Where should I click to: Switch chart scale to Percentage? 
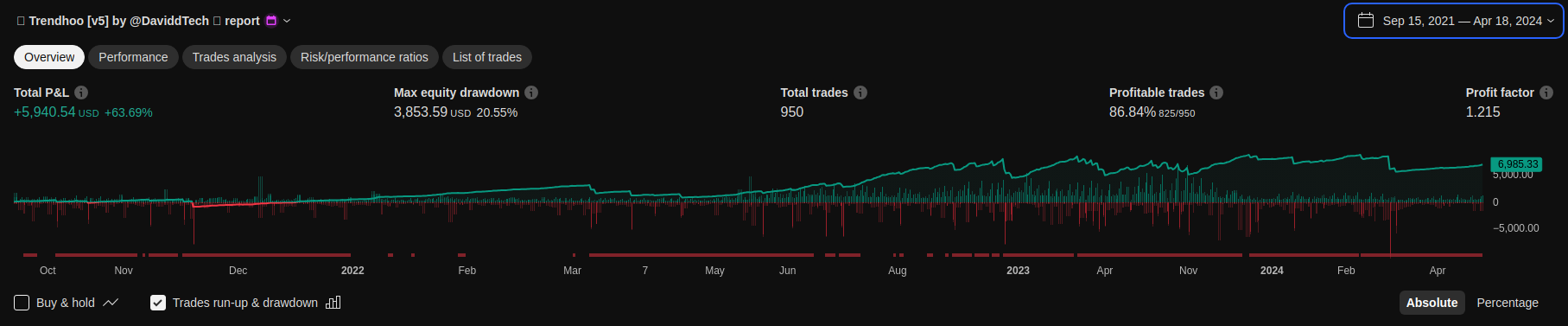1508,303
